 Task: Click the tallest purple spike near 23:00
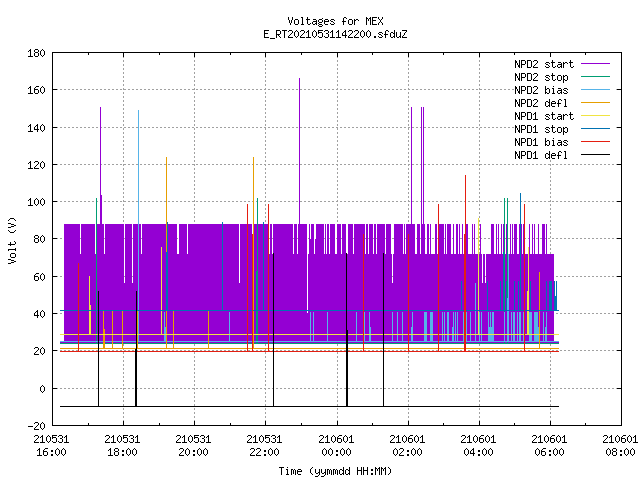click(300, 151)
